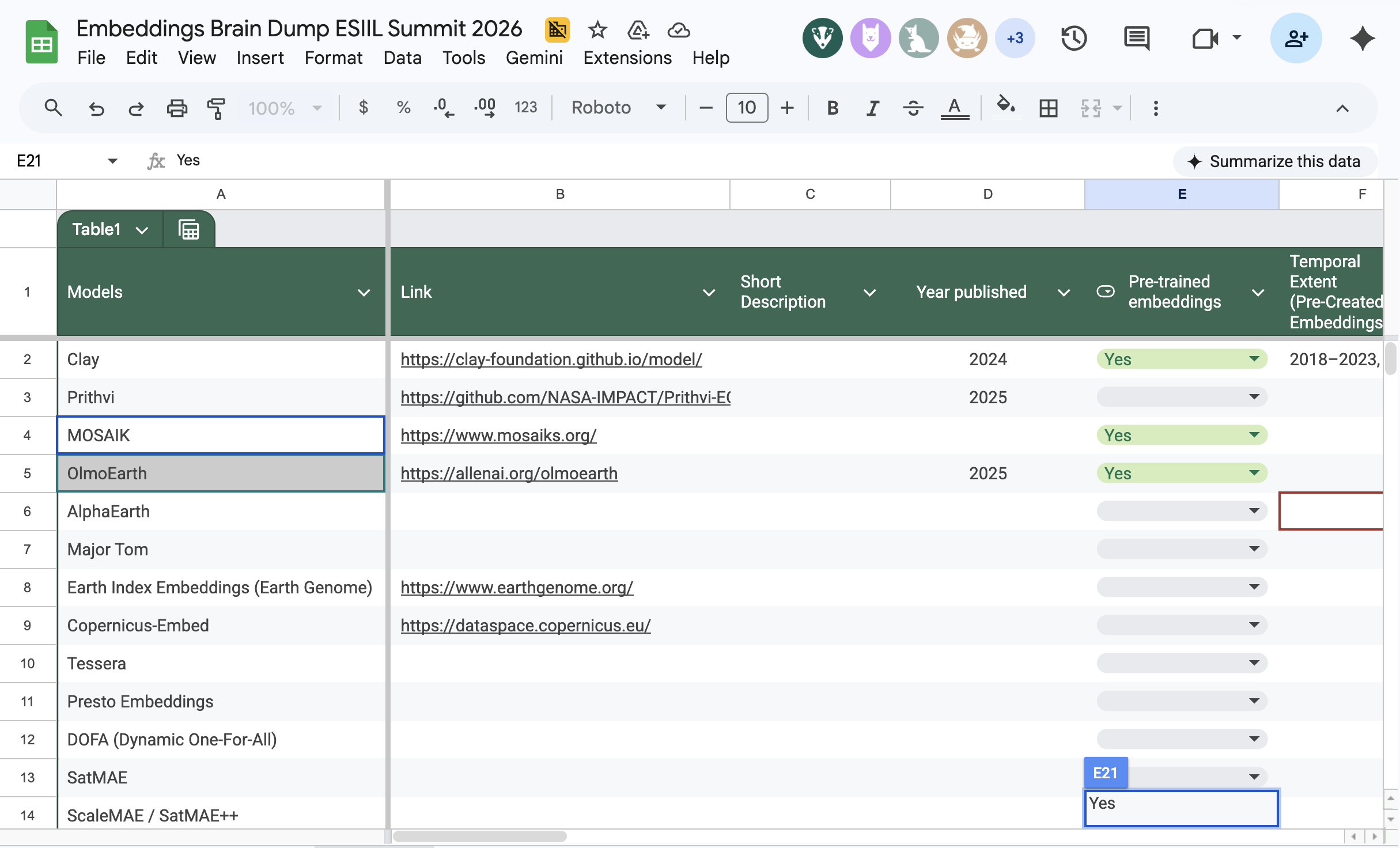
Task: Select the AlphaEarth cell
Action: (x=221, y=512)
